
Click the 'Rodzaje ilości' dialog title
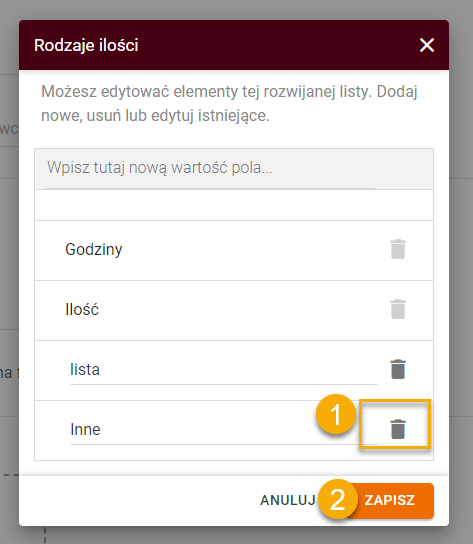(86, 45)
